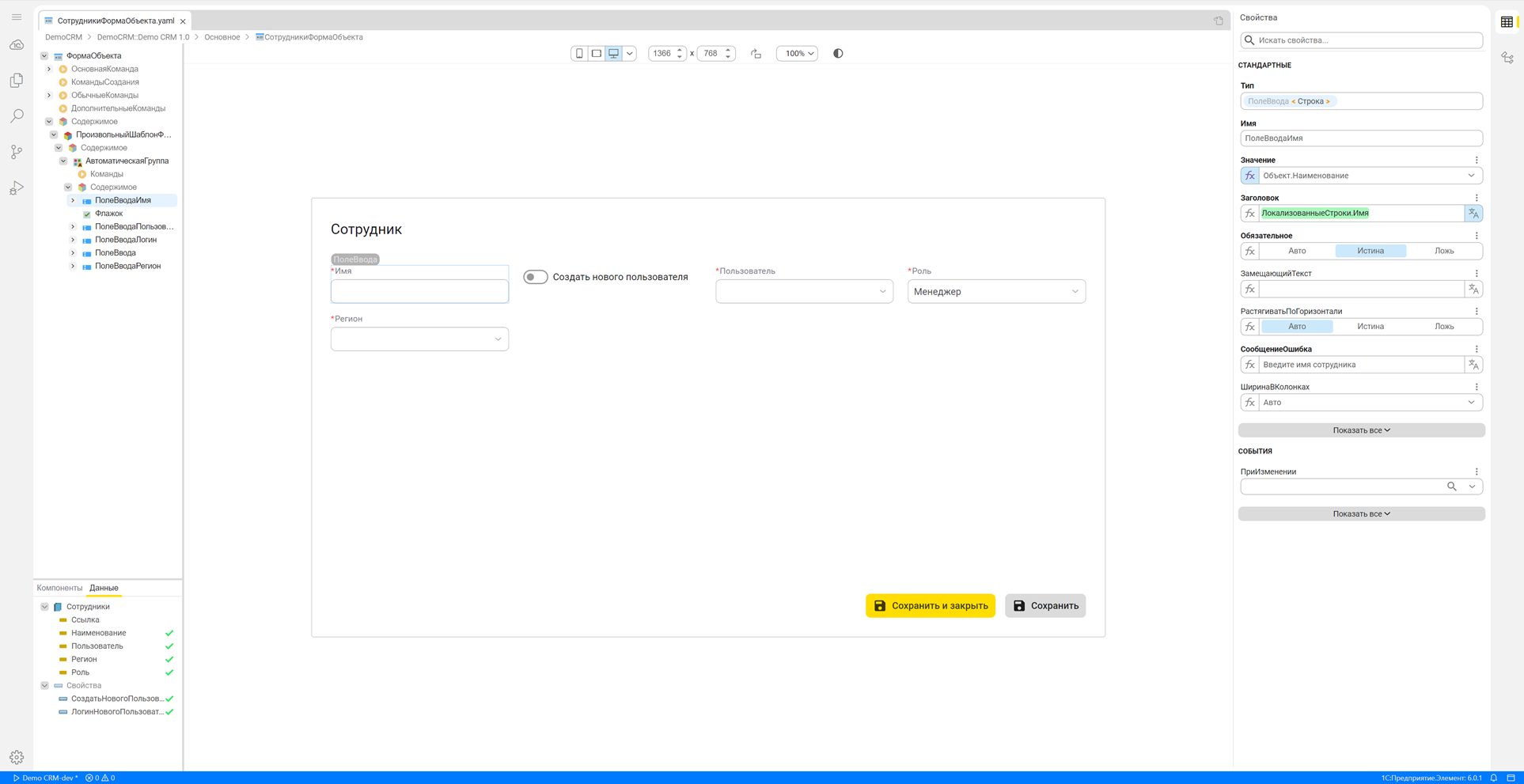Click the Искать свойства search field
This screenshot has width=1524, height=784.
tap(1361, 40)
